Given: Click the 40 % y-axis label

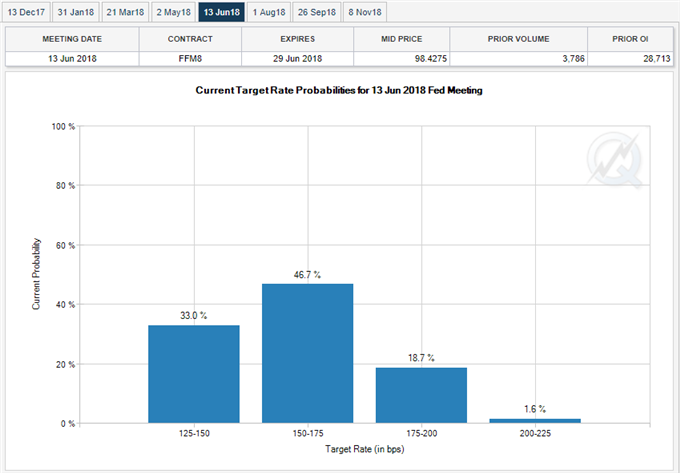Looking at the screenshot, I should pos(65,305).
